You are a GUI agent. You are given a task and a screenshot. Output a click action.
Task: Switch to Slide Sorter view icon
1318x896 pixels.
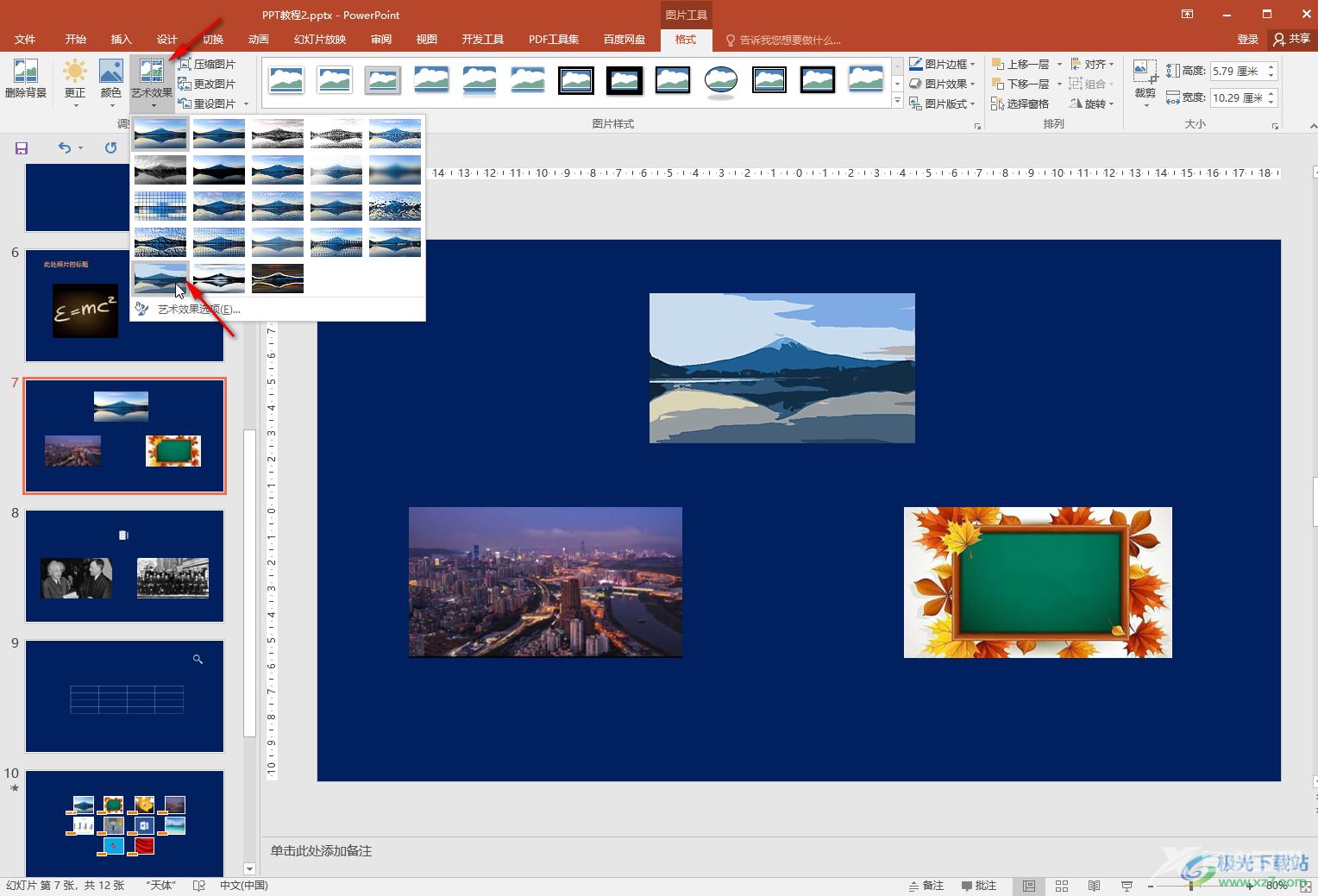1062,886
